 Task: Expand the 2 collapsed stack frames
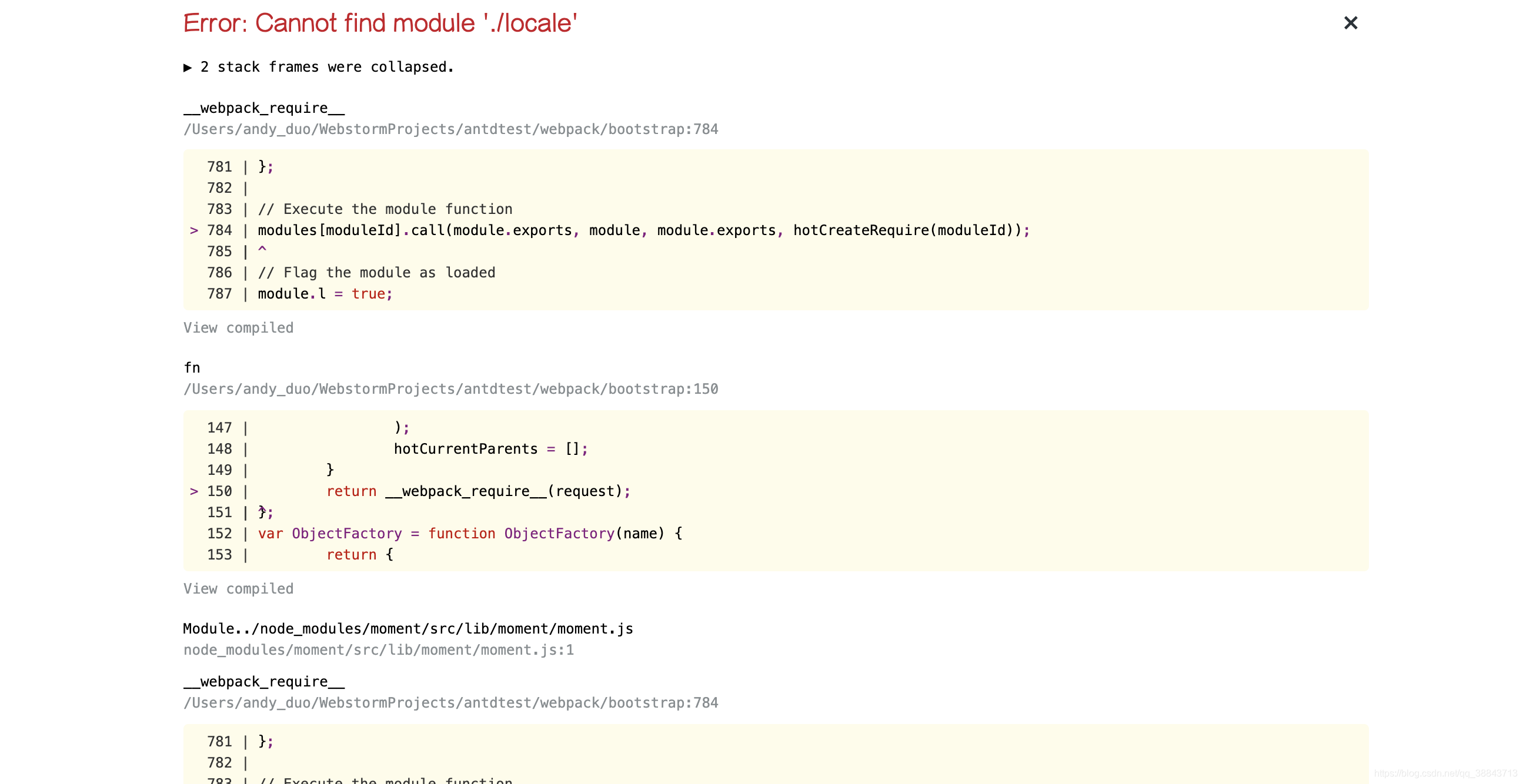318,67
